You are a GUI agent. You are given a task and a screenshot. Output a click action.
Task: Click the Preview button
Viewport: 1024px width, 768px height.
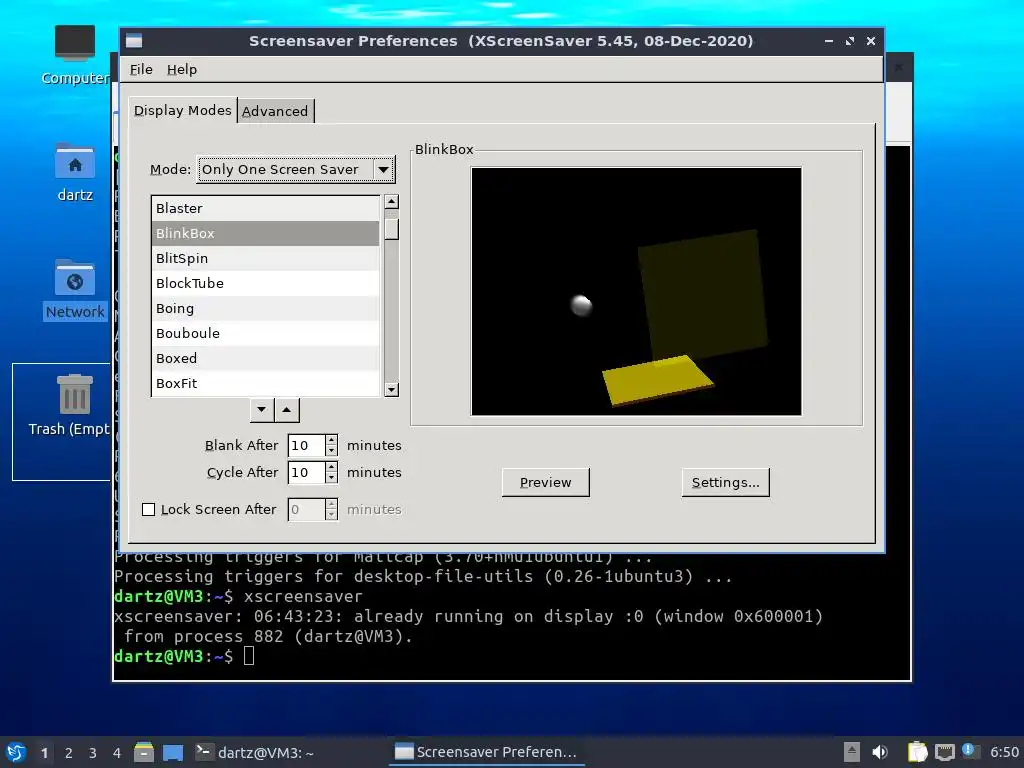click(x=545, y=483)
